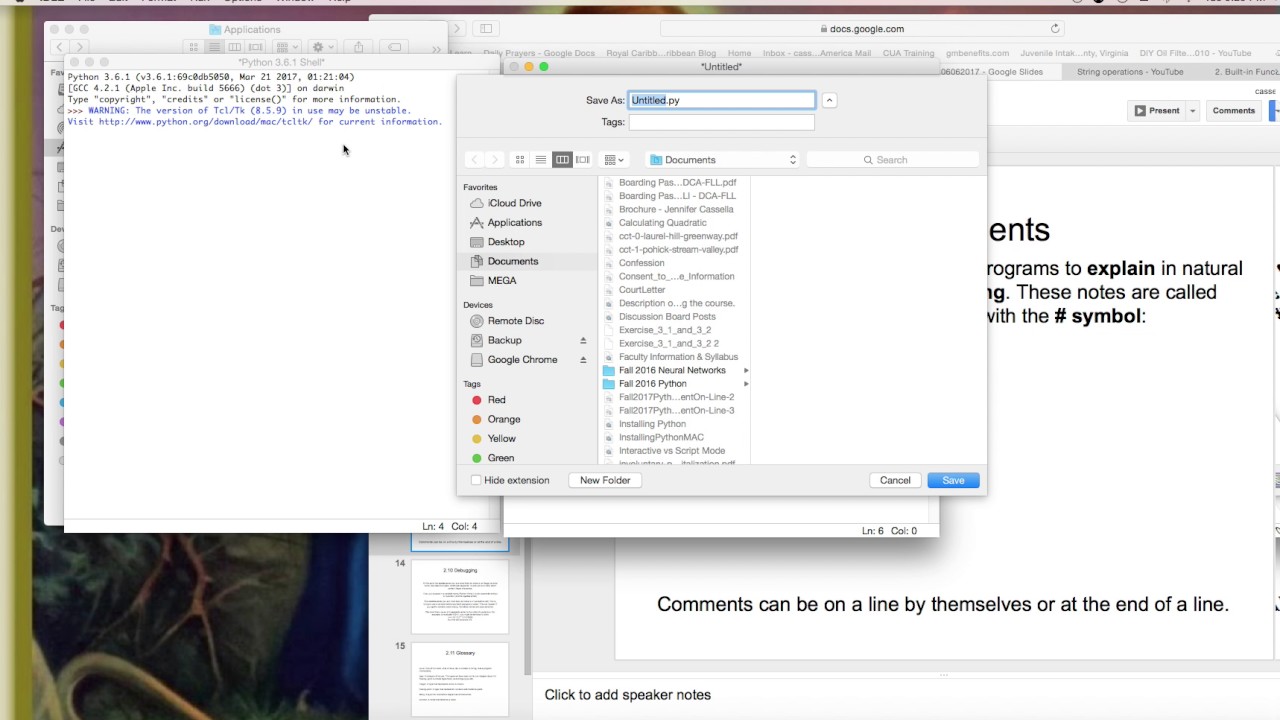Click the Save button

click(x=953, y=481)
